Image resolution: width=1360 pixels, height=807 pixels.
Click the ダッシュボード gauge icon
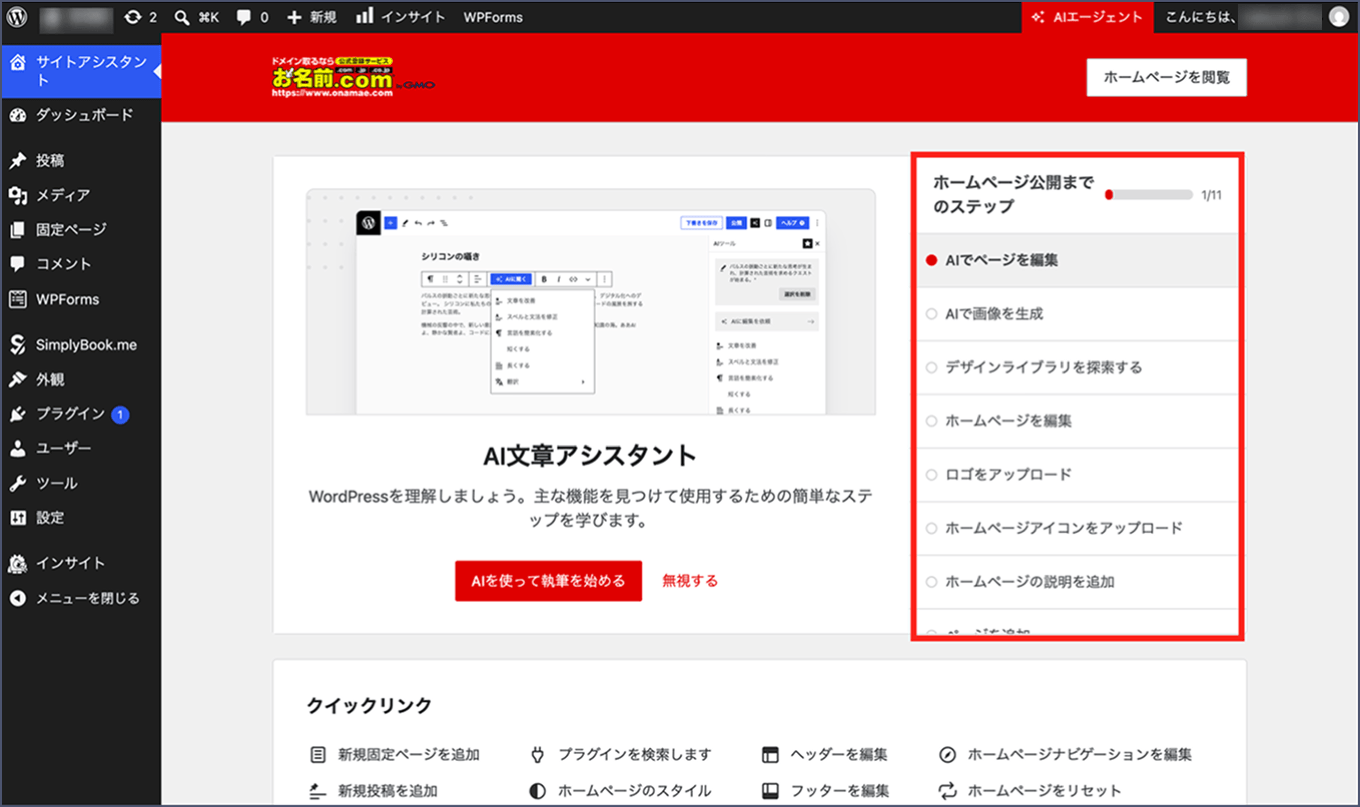pyautogui.click(x=17, y=115)
